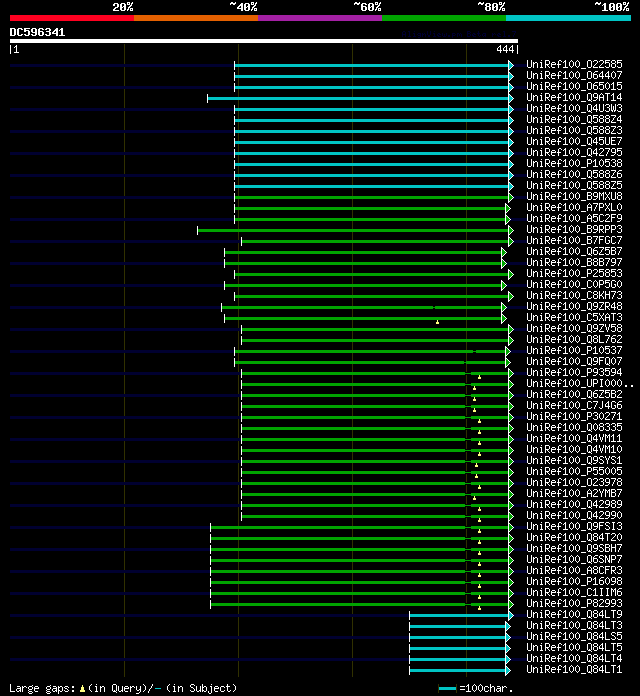Click the green bar for UniRef100_Q9SBH7
Image resolution: width=640 pixels, height=696 pixels.
tap(360, 550)
